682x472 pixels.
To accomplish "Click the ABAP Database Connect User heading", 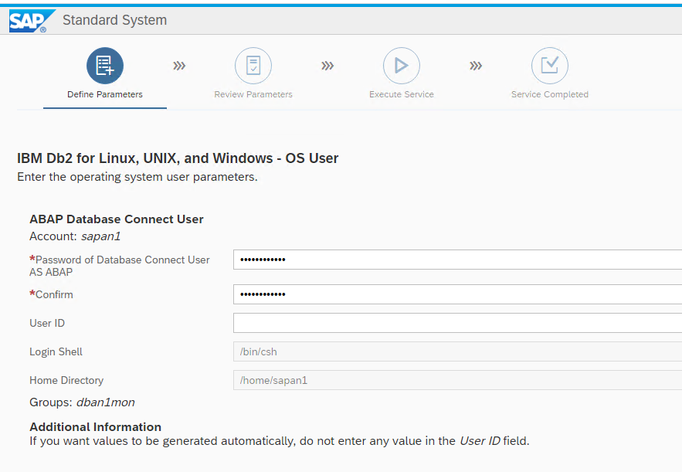I will [116, 219].
